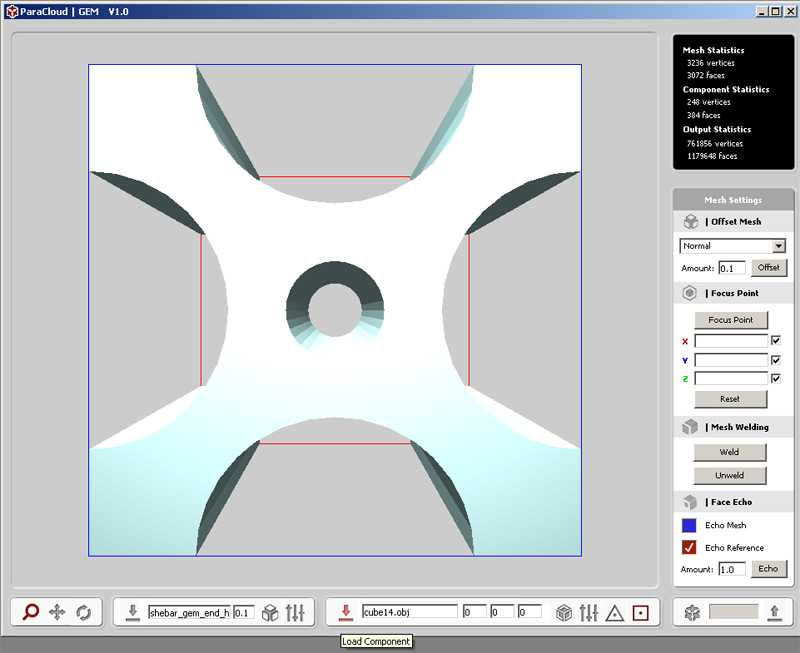This screenshot has height=653, width=800.
Task: Open component sliders settings icon
Action: click(x=589, y=612)
